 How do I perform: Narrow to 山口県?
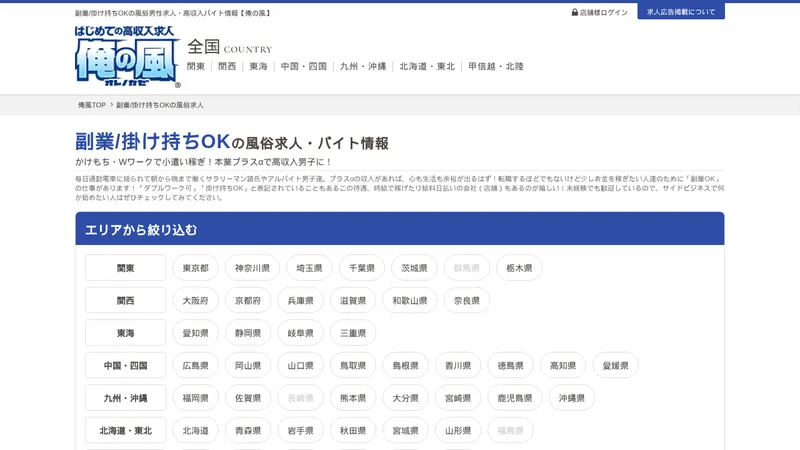[301, 365]
